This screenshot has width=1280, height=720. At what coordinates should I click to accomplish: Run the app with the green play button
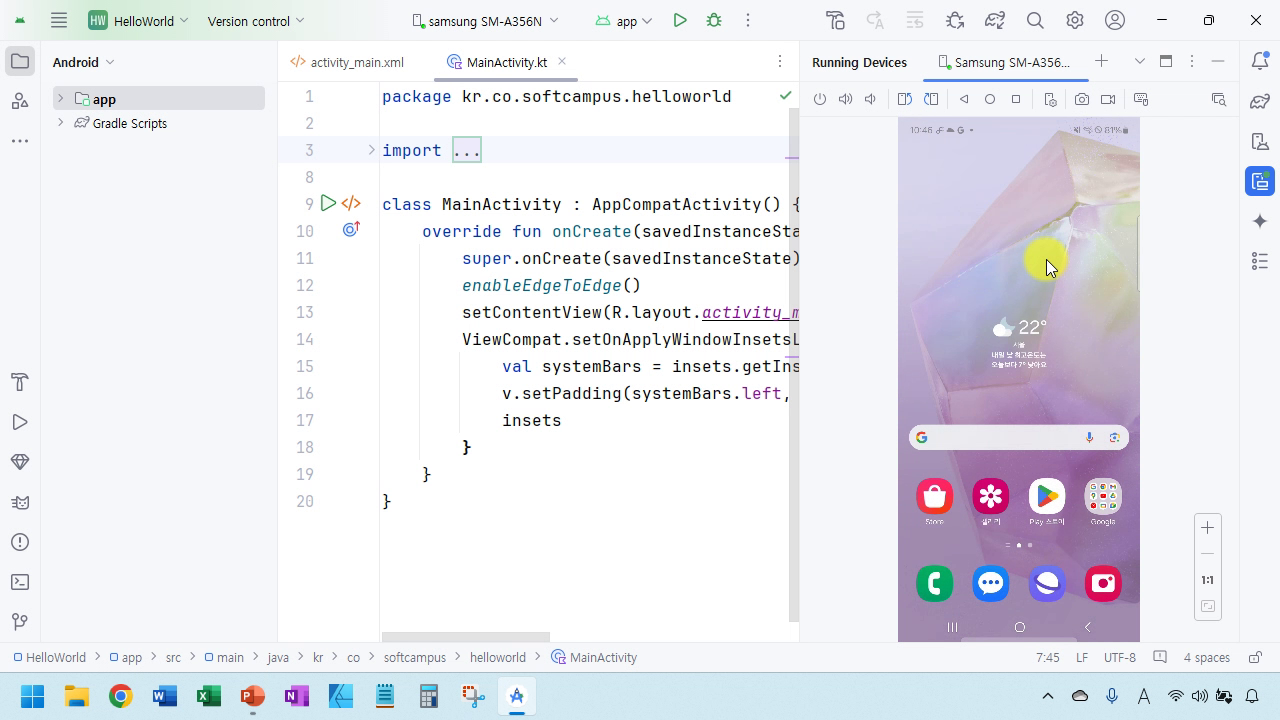coord(680,20)
